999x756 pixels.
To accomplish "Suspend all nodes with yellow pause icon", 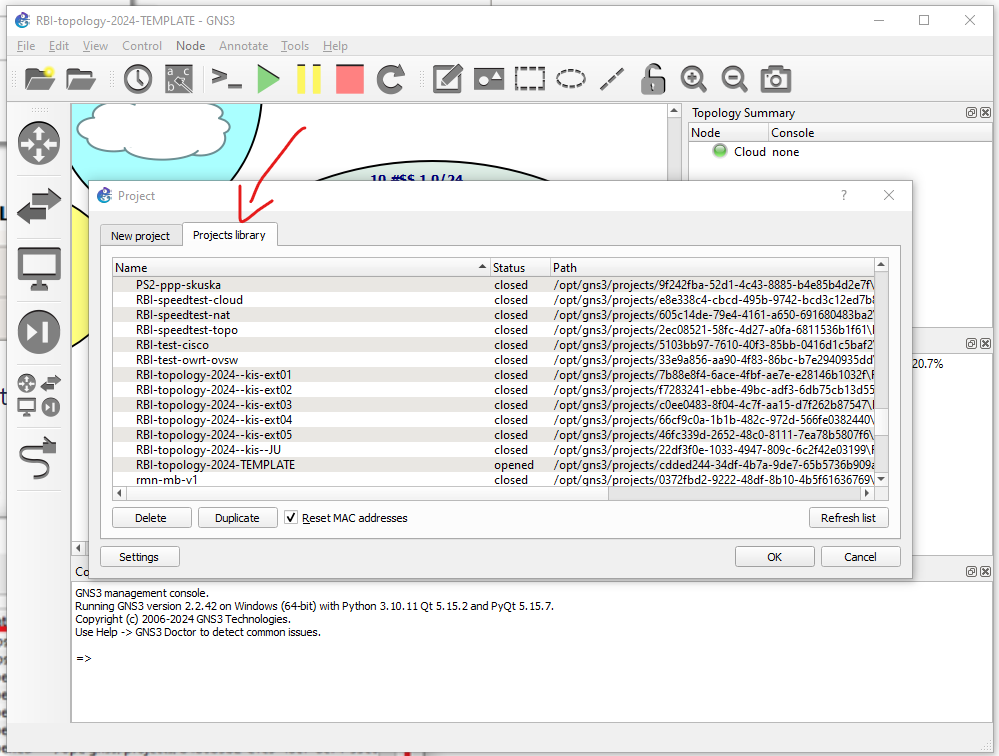I will point(309,79).
